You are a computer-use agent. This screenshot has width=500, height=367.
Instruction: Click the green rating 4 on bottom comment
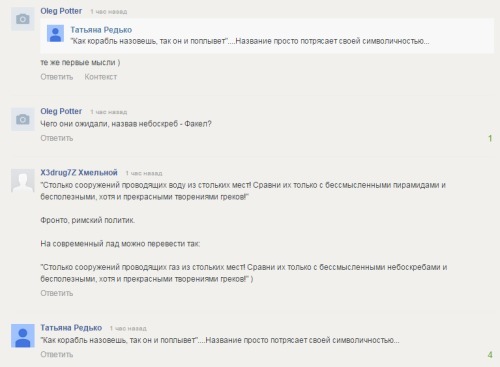coord(490,355)
